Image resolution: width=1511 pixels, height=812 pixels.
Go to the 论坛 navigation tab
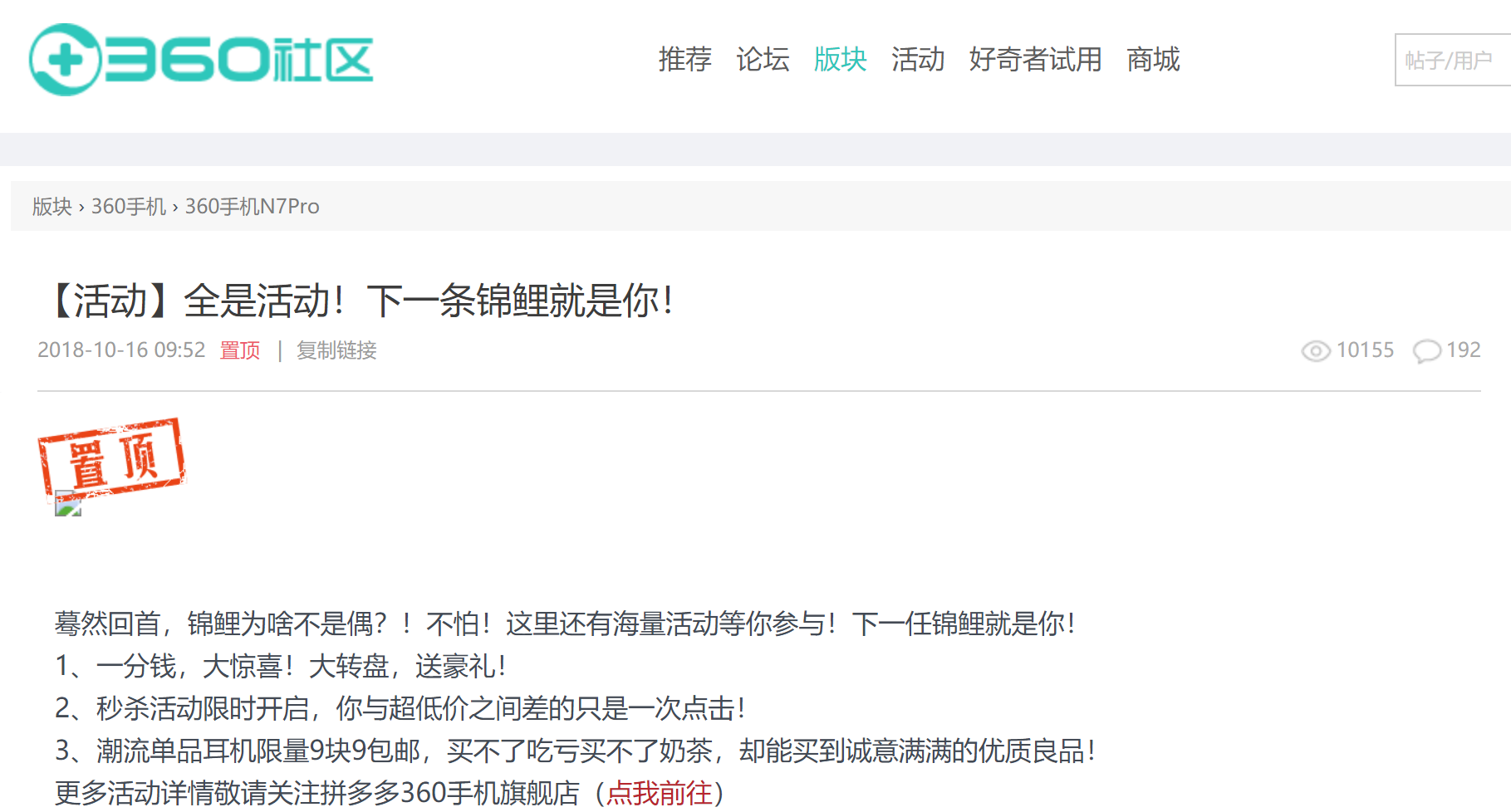click(762, 60)
